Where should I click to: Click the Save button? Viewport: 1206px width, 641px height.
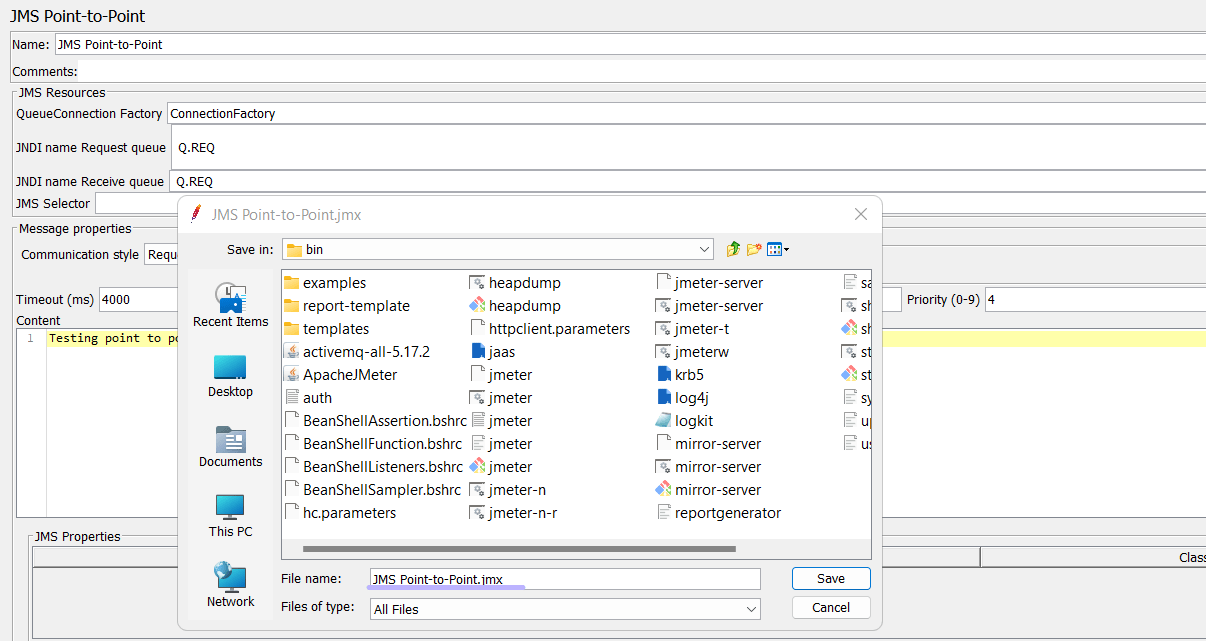pyautogui.click(x=830, y=578)
